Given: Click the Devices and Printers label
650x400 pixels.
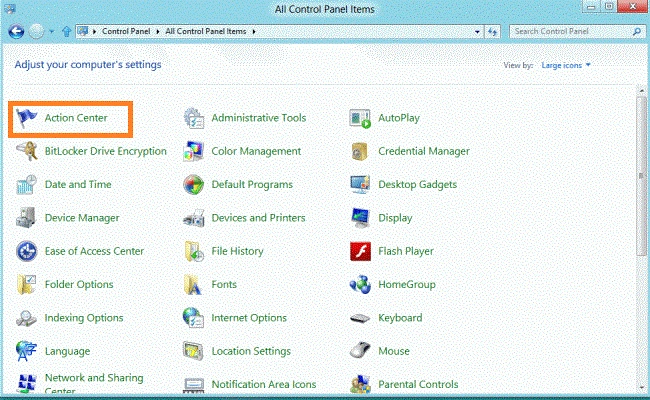Looking at the screenshot, I should tap(258, 218).
